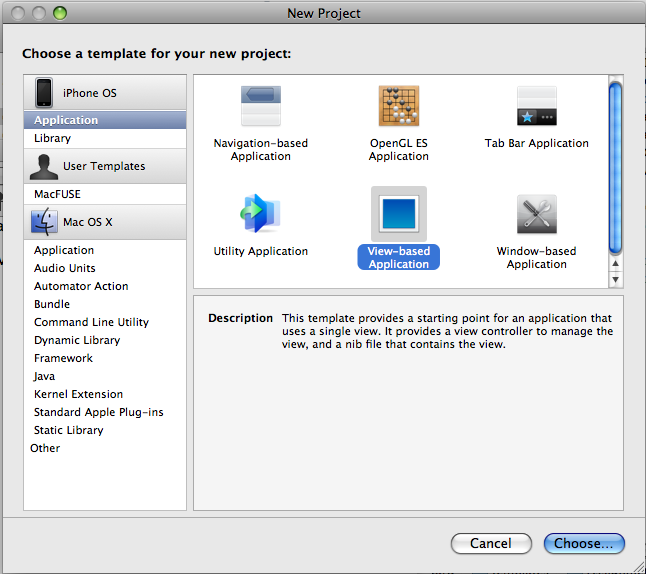Click the scroll up arrow
Image resolution: width=646 pixels, height=574 pixels.
click(616, 264)
